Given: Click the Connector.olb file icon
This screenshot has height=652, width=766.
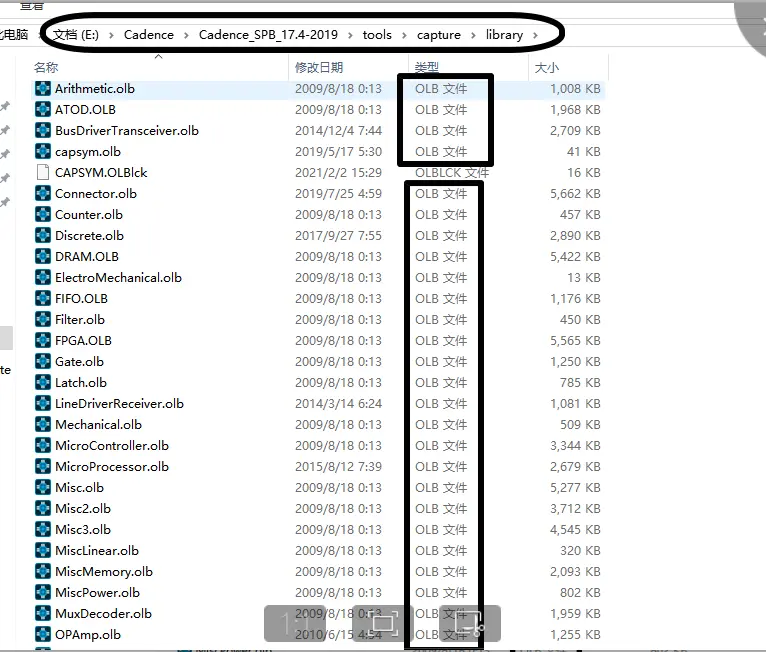Looking at the screenshot, I should tap(43, 194).
